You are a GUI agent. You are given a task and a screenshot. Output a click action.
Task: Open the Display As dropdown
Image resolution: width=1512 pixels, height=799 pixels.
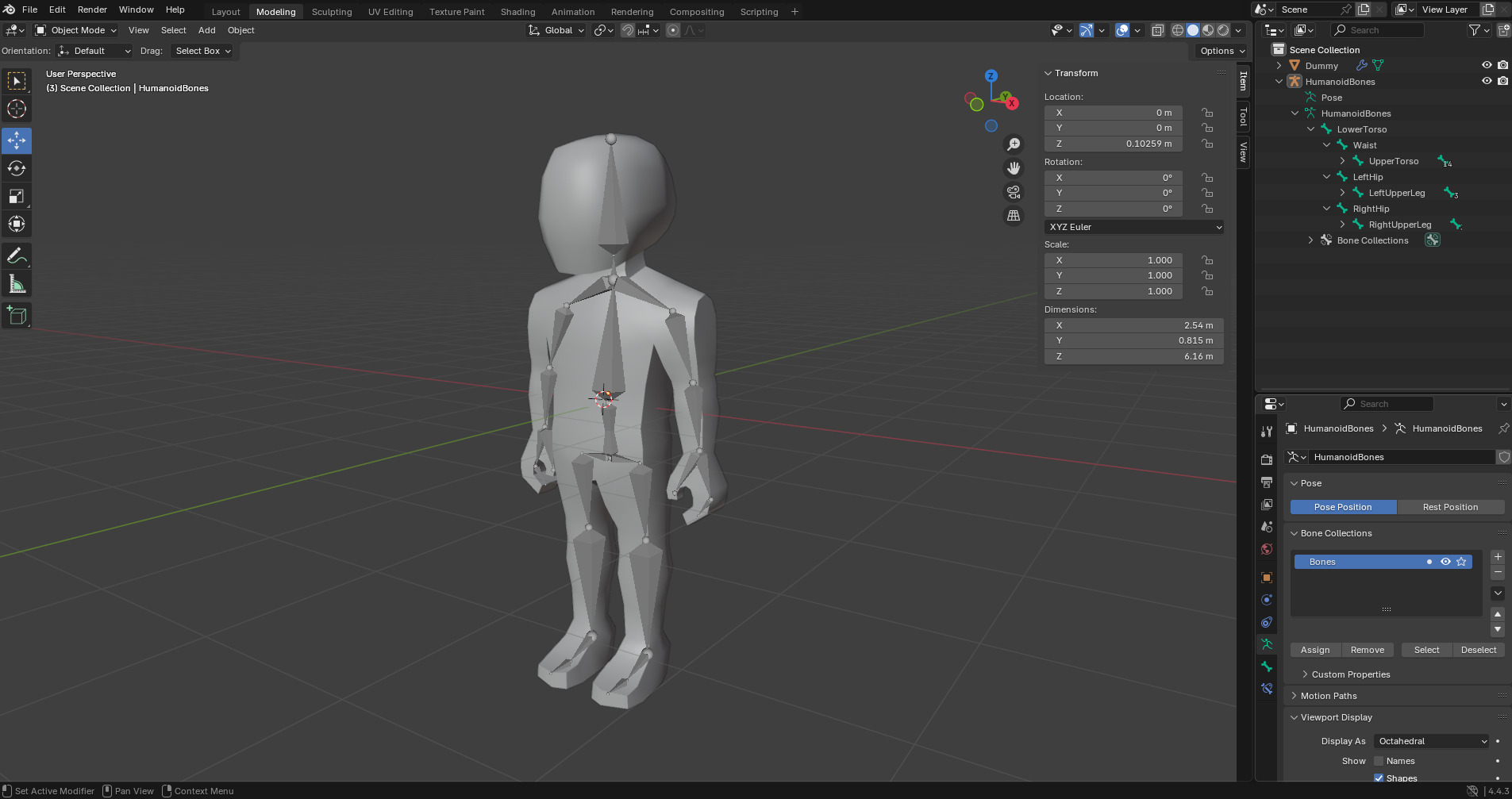pos(1431,740)
